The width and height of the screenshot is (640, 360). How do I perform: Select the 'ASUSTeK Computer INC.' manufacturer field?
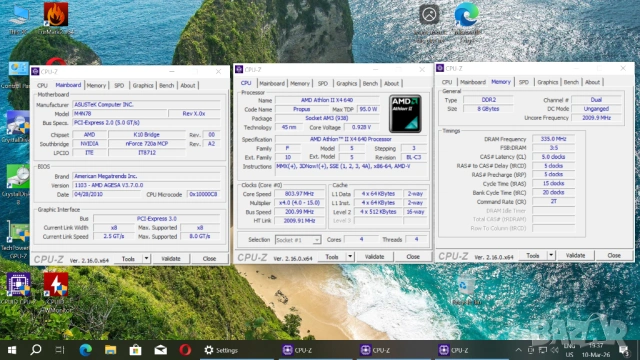click(x=146, y=104)
